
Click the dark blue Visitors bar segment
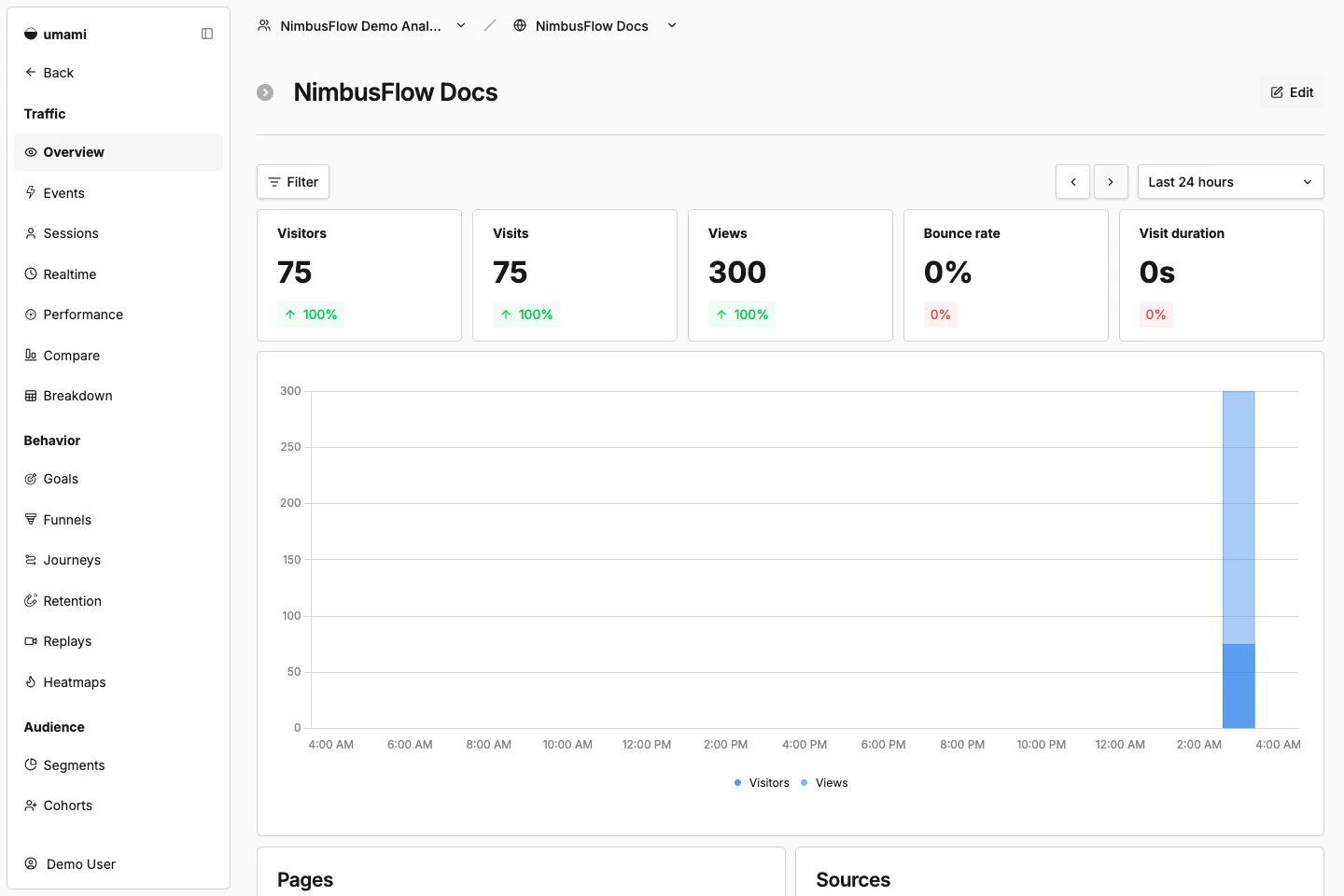(x=1239, y=686)
